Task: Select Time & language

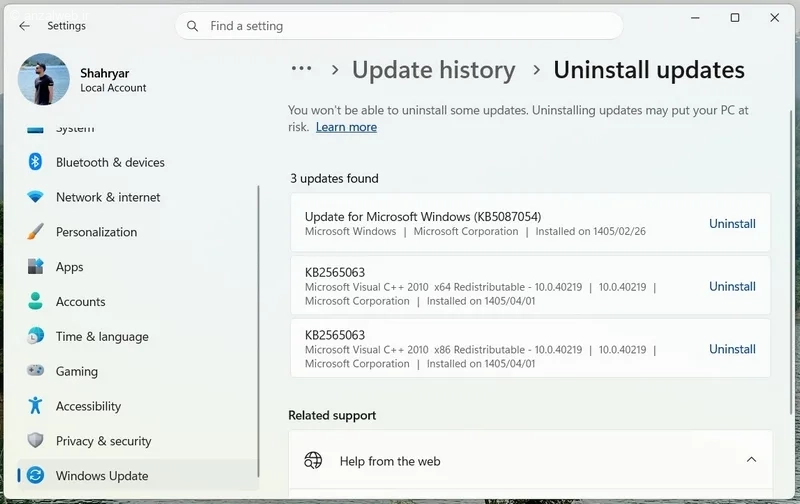Action: click(138, 336)
